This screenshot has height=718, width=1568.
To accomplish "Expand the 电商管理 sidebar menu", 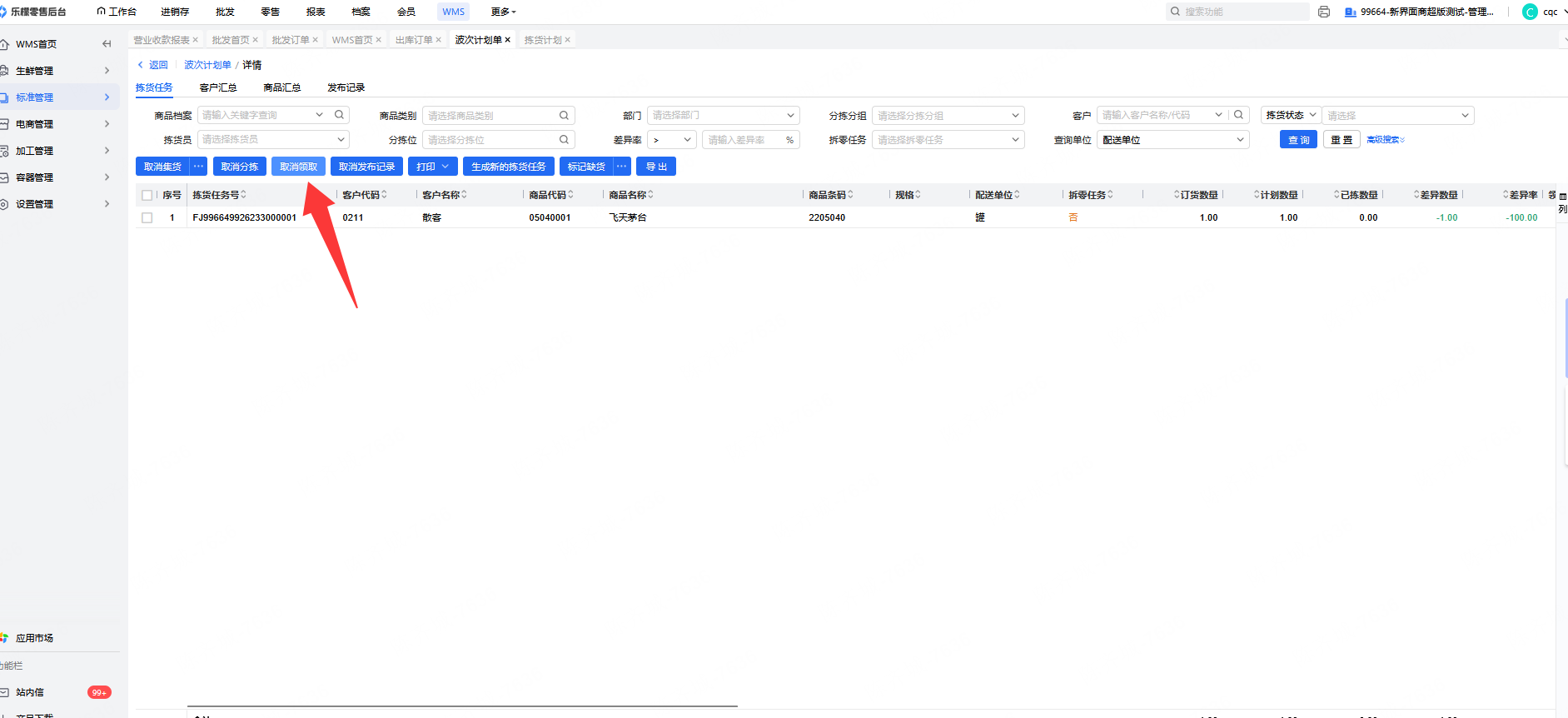I will click(x=60, y=124).
